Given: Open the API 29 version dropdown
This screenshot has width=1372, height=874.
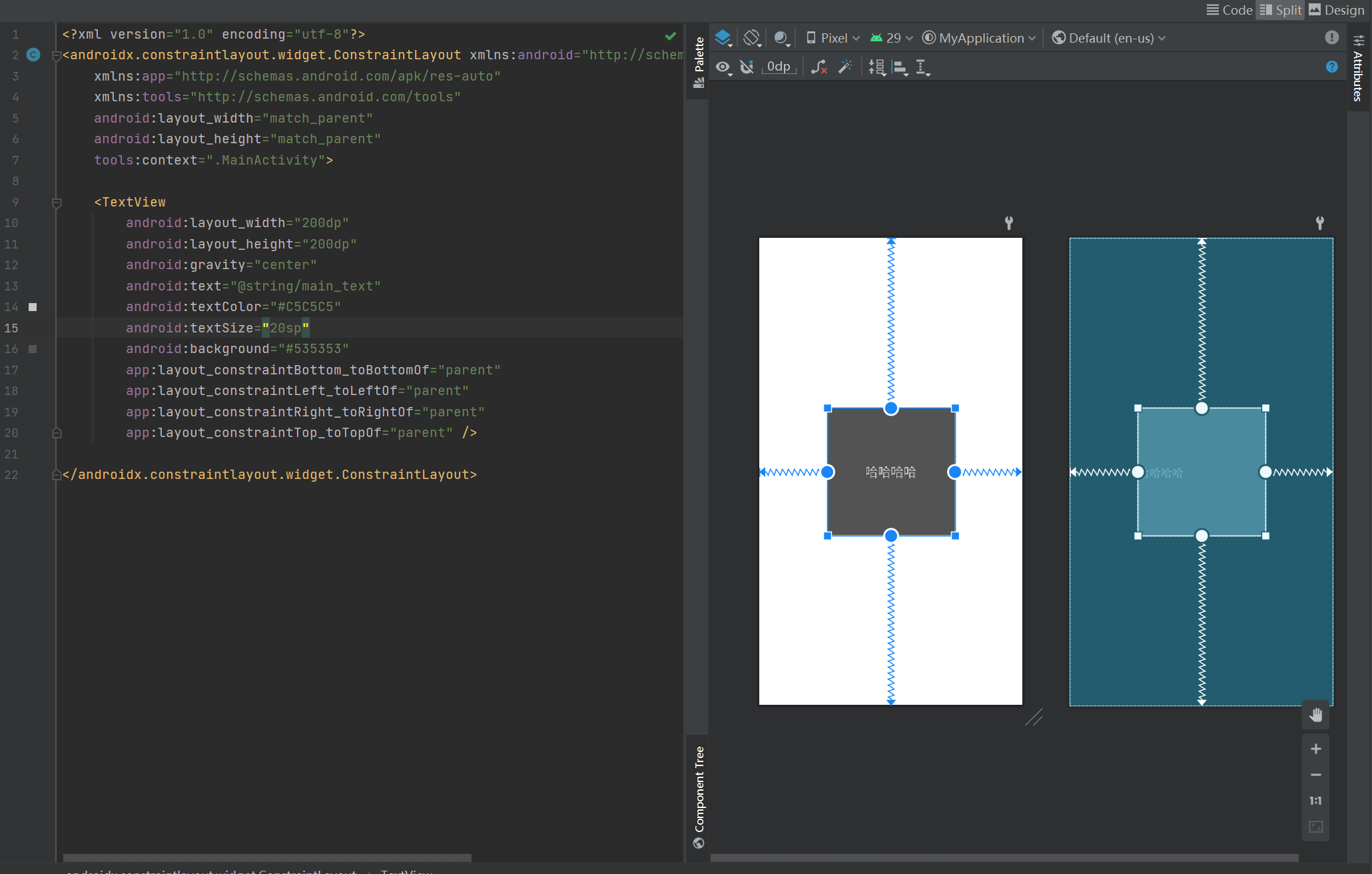Looking at the screenshot, I should point(891,38).
